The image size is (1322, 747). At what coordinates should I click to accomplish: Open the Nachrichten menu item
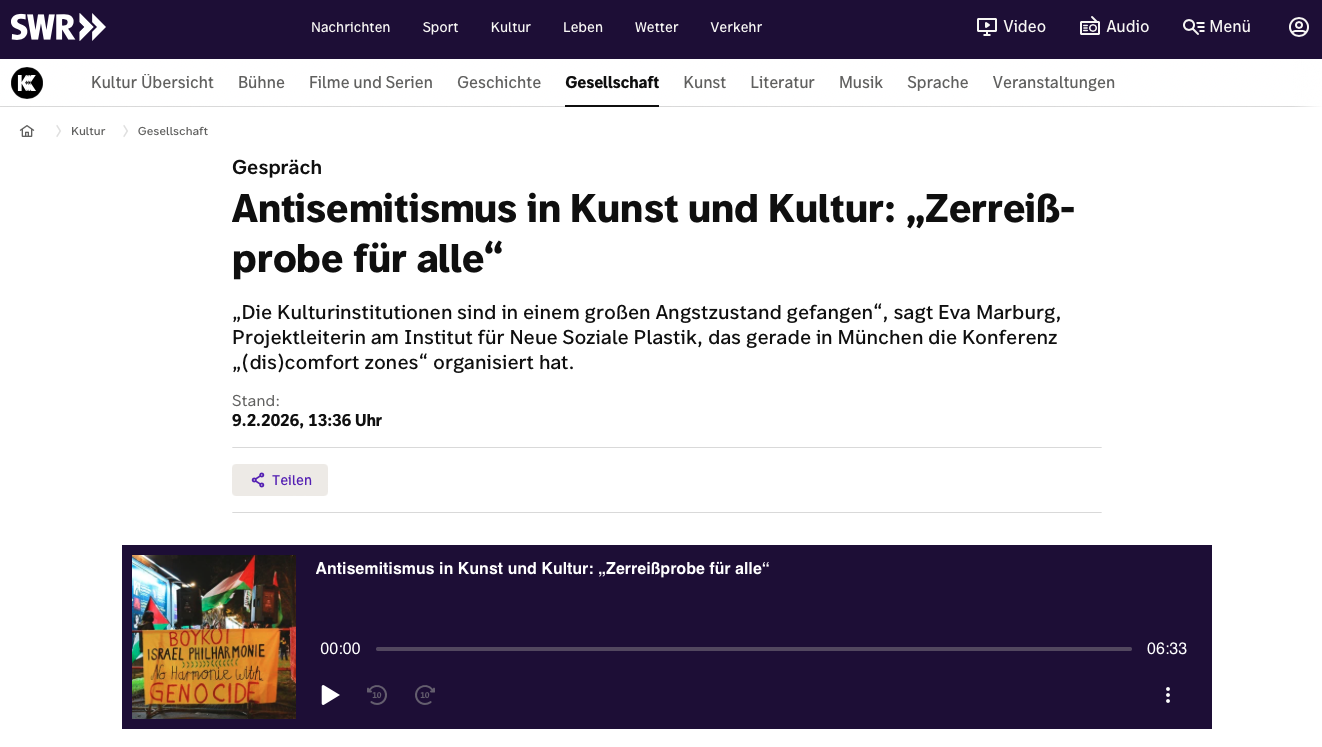pyautogui.click(x=350, y=27)
